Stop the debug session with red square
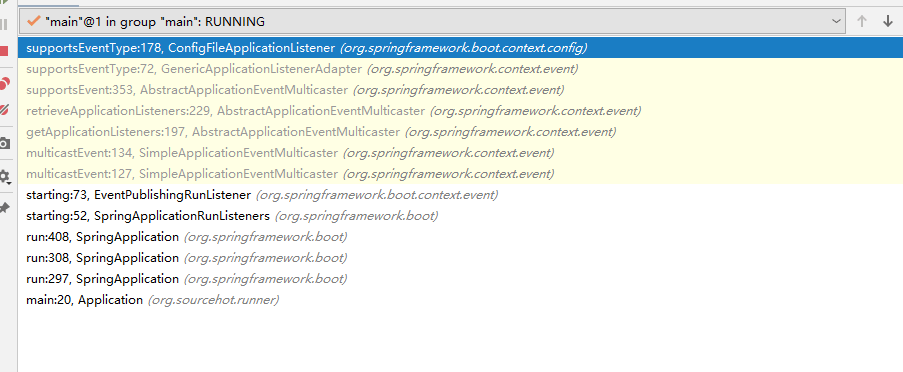Image resolution: width=903 pixels, height=372 pixels. click(x=4, y=51)
